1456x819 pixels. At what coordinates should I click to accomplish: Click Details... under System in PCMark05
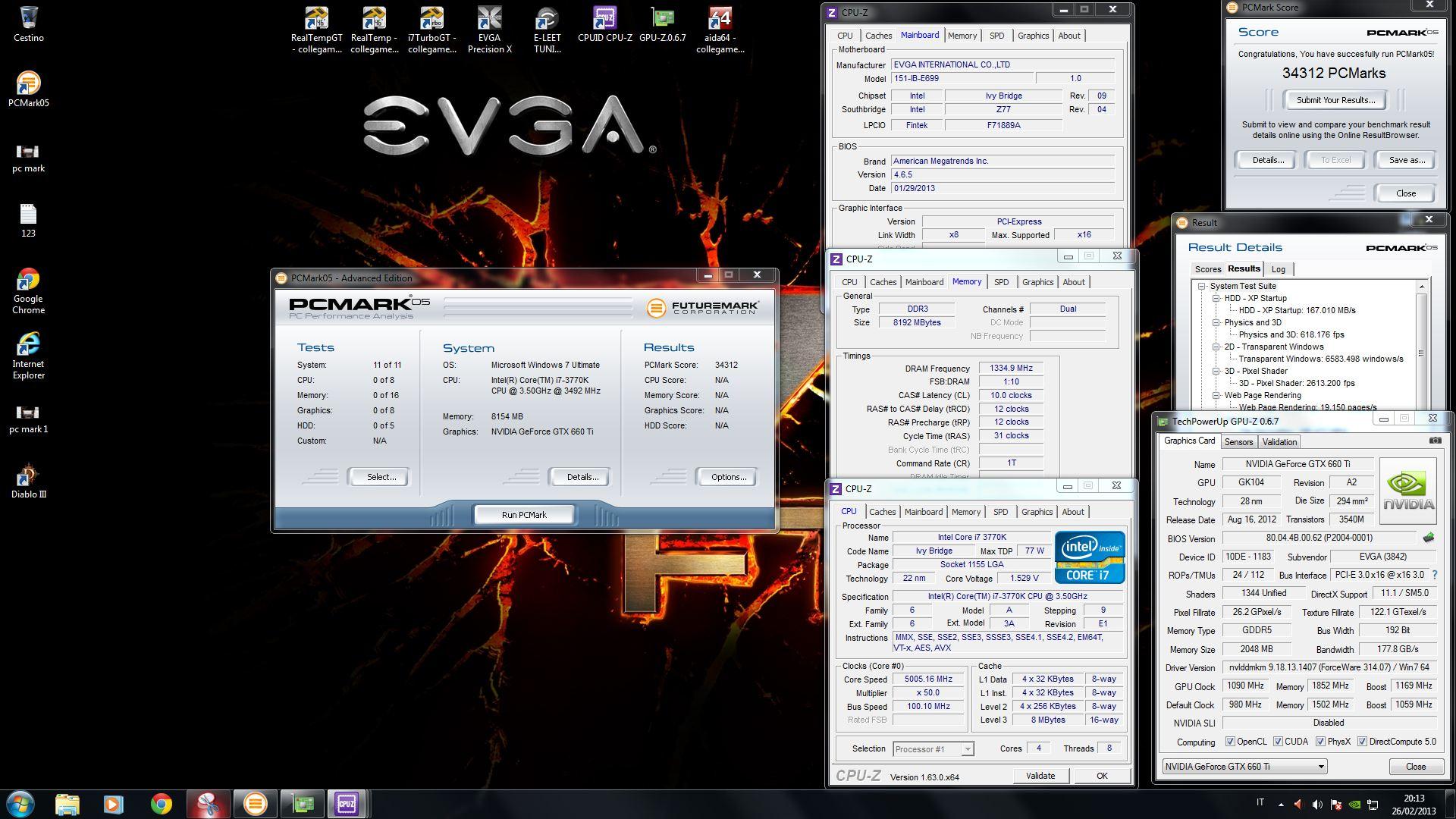[x=579, y=477]
